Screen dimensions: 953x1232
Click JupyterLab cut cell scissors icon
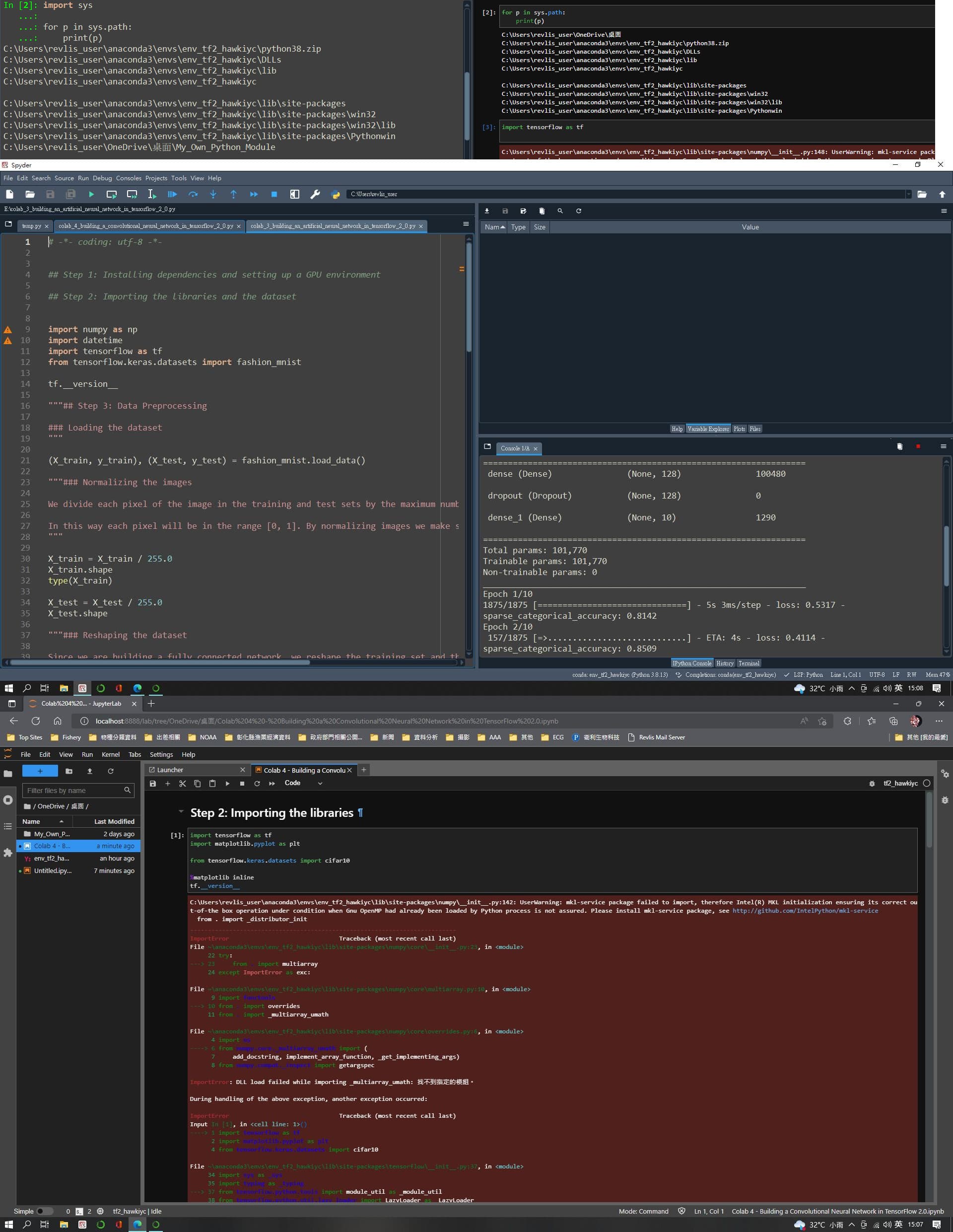tap(182, 784)
